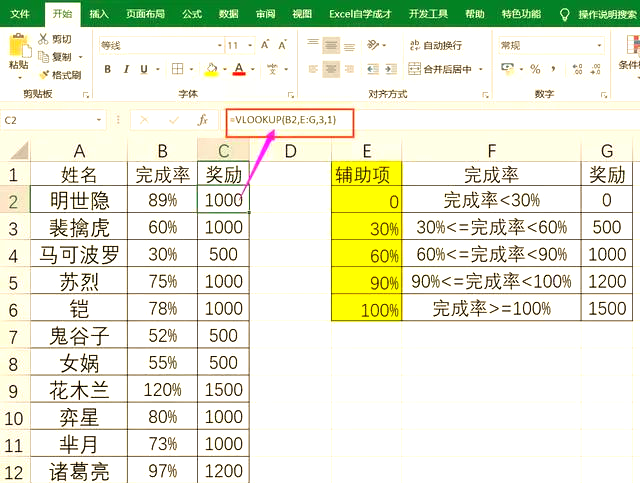640x483 pixels.
Task: Open fill color dropdown arrow
Action: click(225, 69)
